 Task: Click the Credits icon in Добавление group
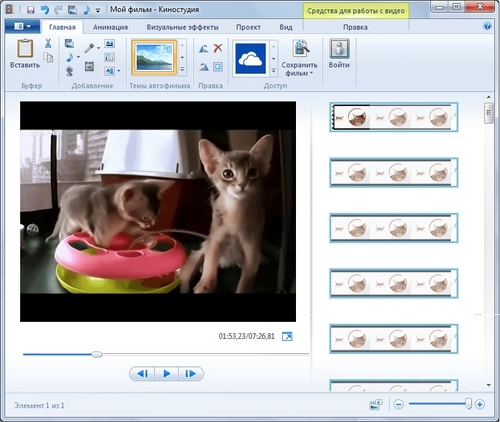(109, 71)
